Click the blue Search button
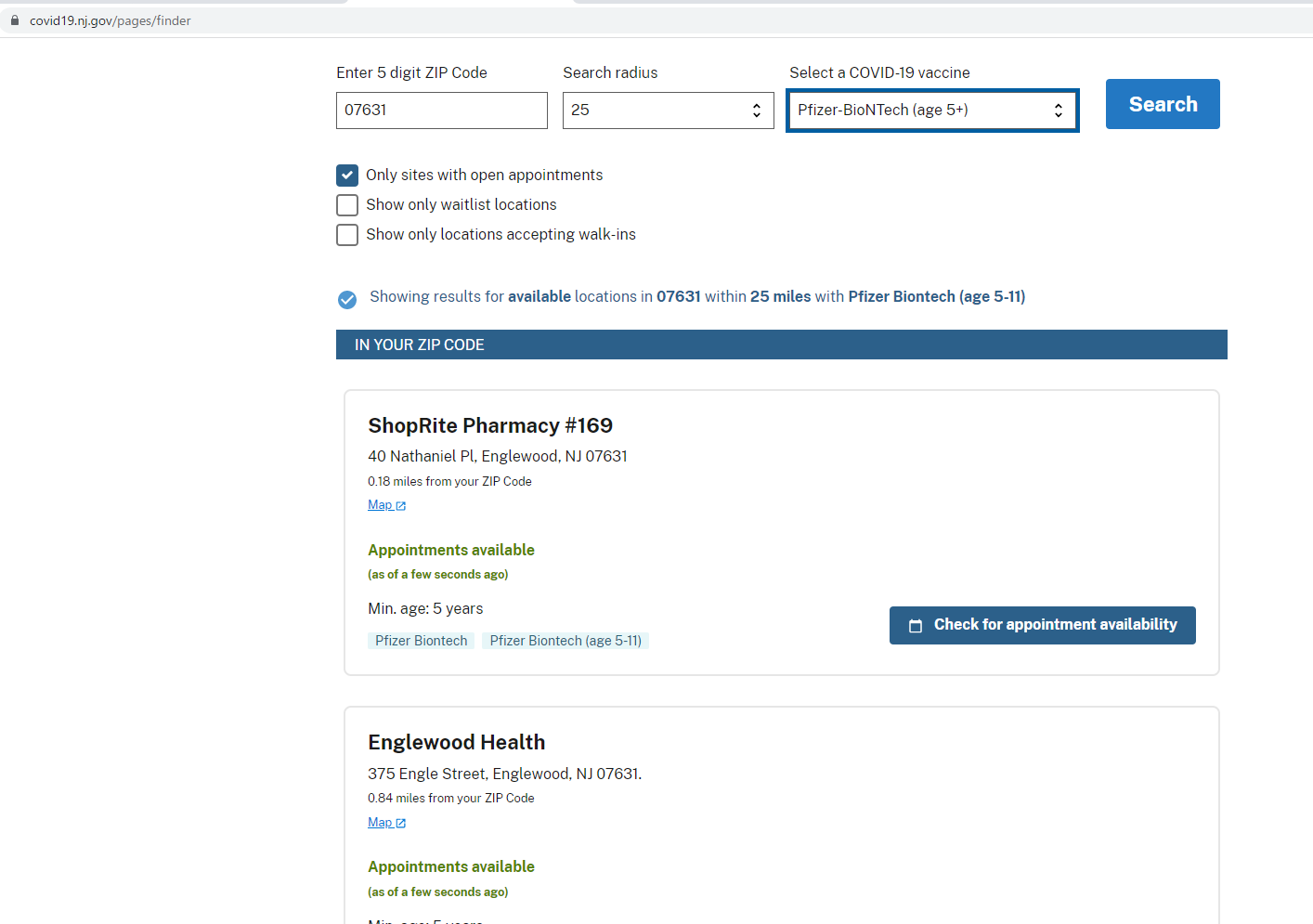The height and width of the screenshot is (924, 1313). pos(1163,104)
